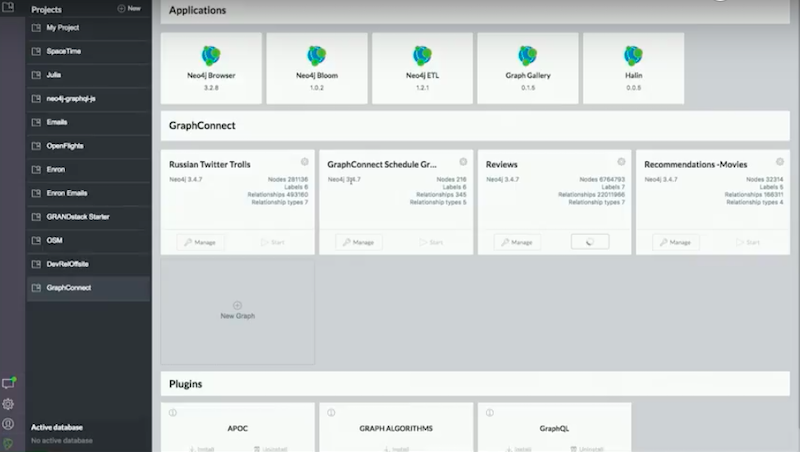Click the project icon beside Emails
Viewport: 800px width, 452px height.
(36, 122)
